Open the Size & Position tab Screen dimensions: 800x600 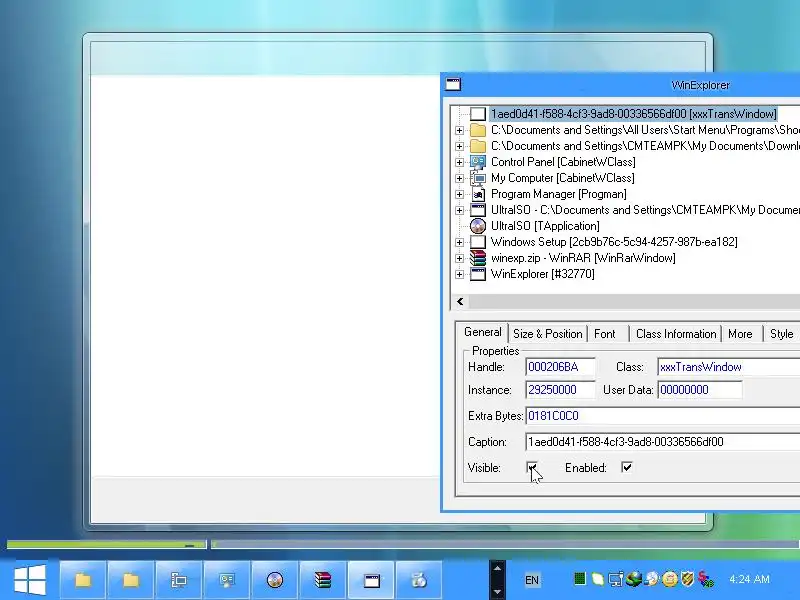[547, 334]
